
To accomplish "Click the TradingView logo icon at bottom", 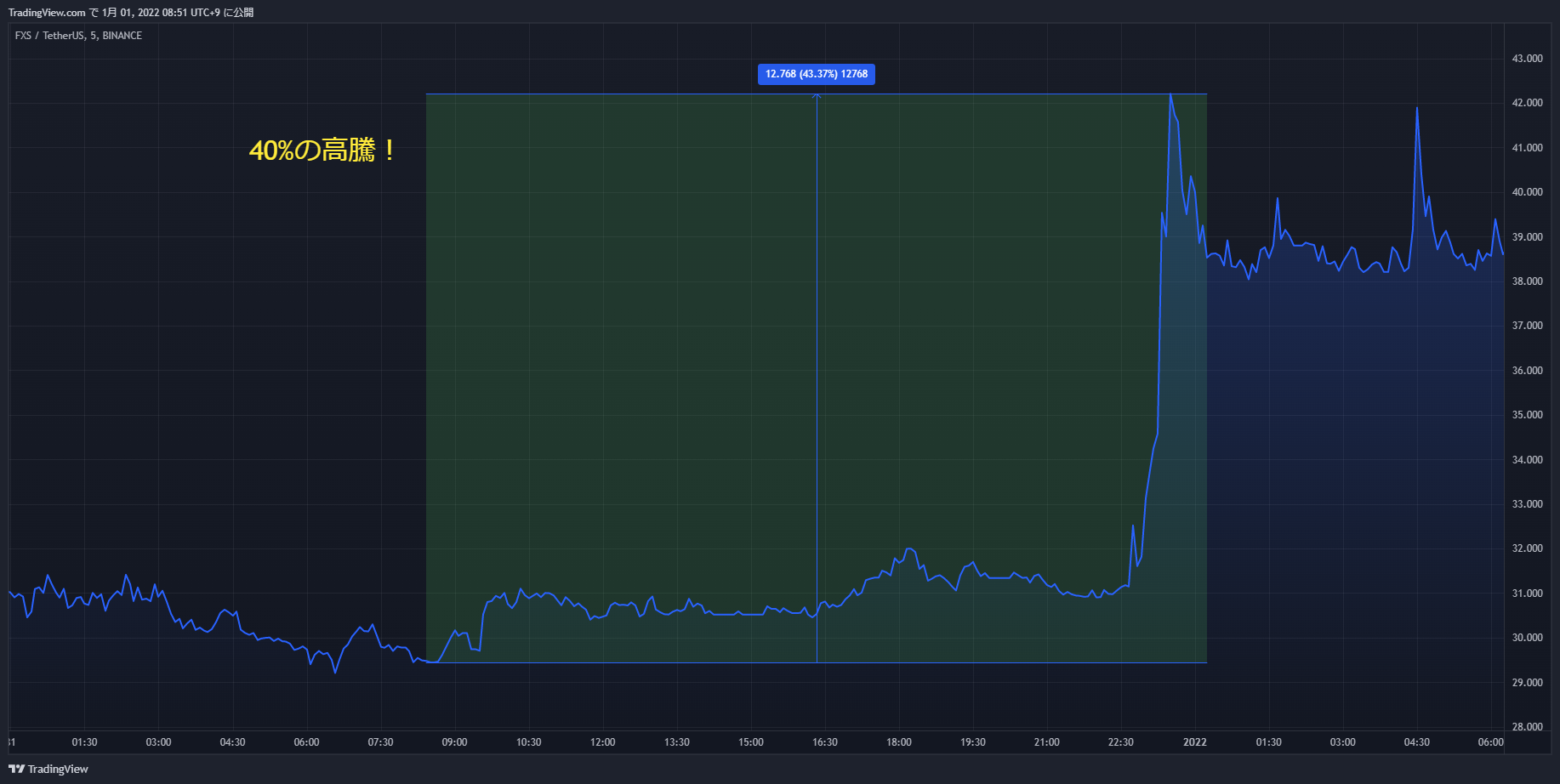I will 16,769.
